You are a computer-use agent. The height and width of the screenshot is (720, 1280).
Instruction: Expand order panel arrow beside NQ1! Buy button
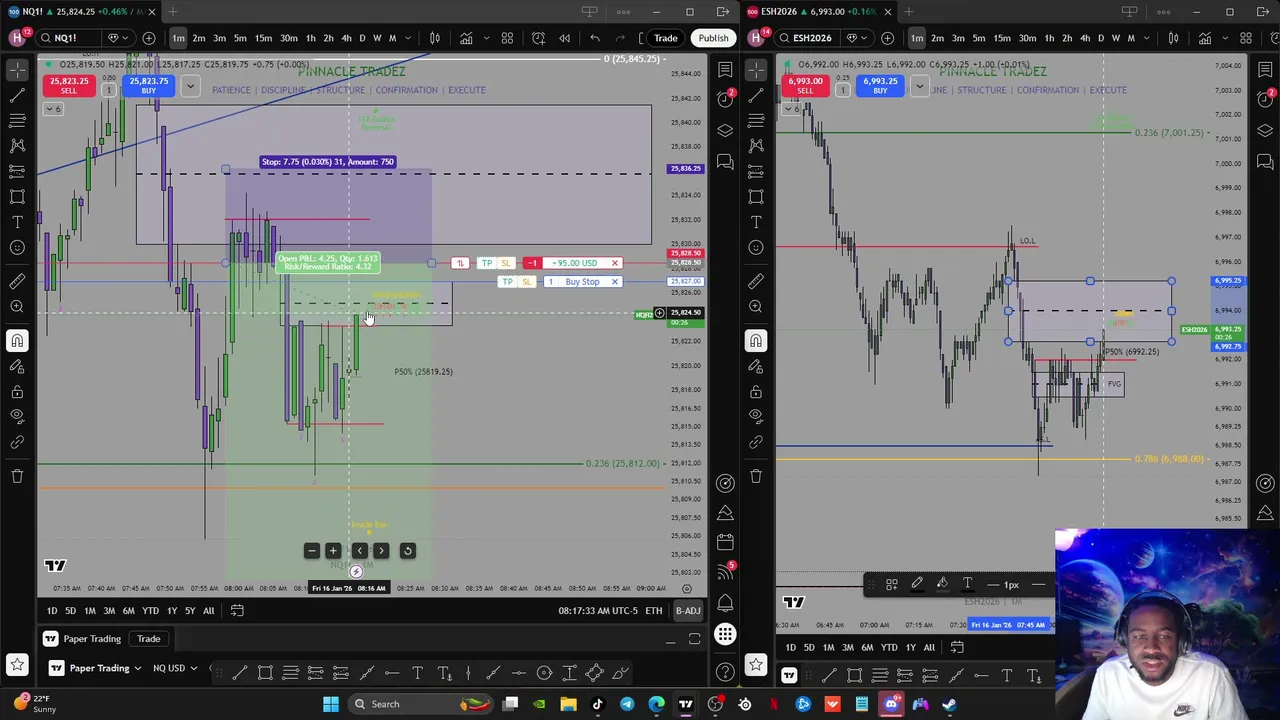190,86
